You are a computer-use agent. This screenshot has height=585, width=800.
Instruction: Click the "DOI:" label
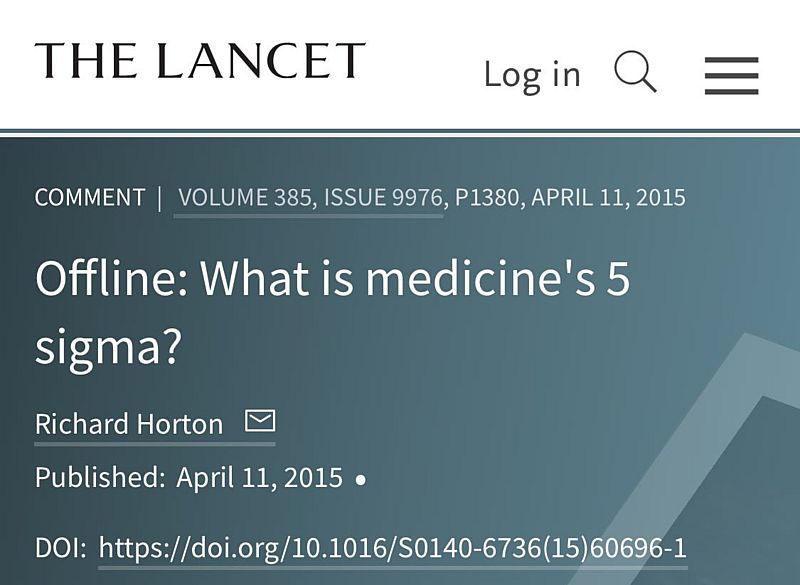click(61, 548)
